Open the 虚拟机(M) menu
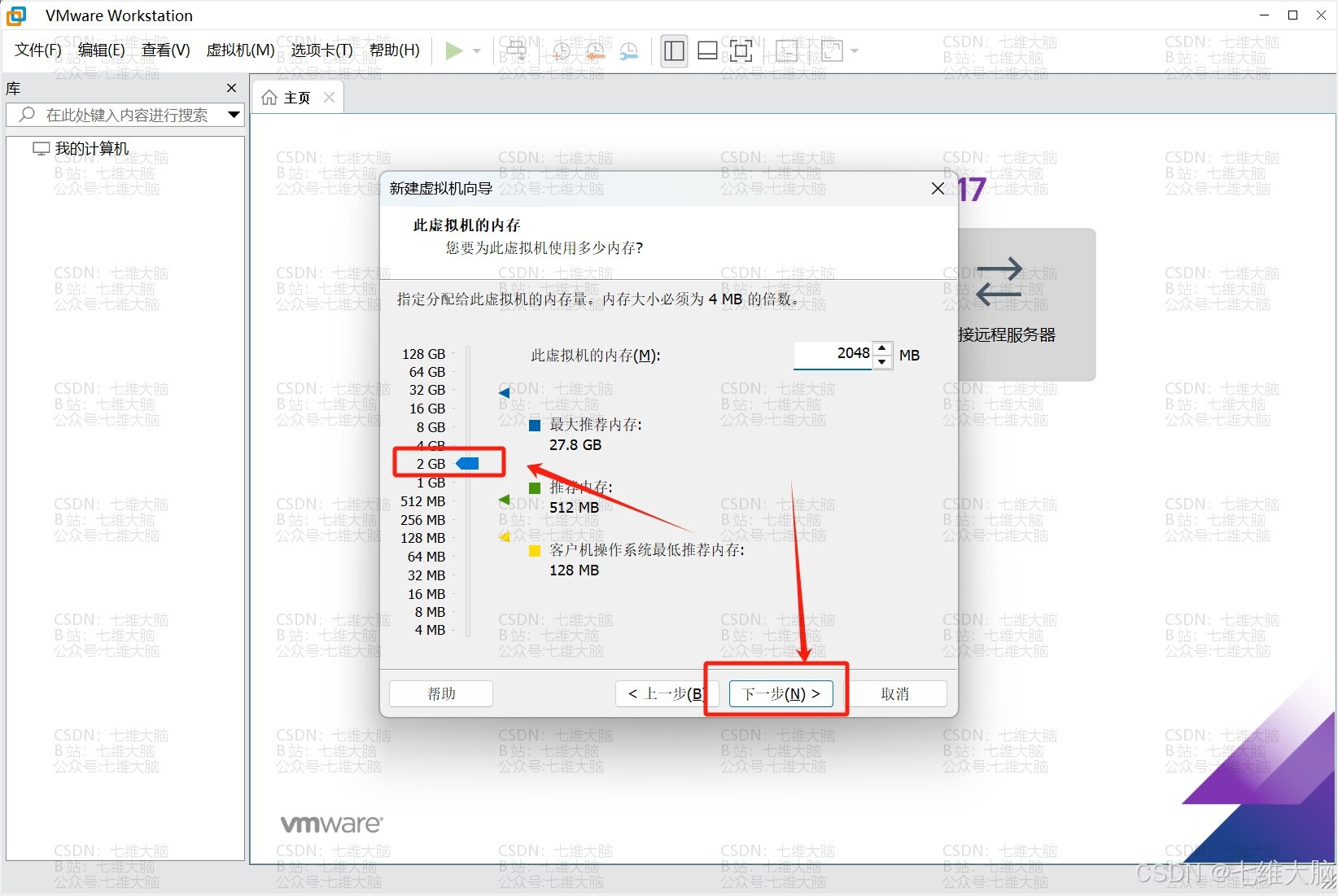 [x=241, y=50]
